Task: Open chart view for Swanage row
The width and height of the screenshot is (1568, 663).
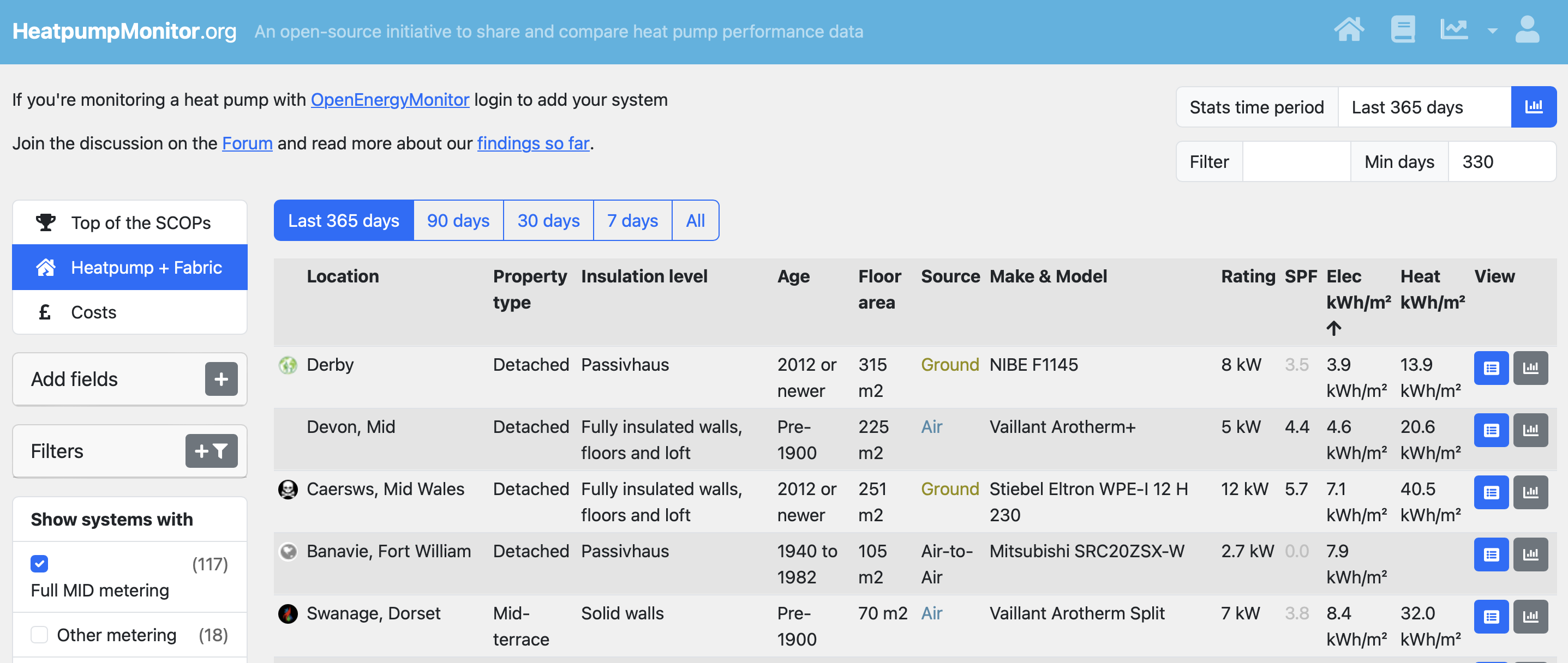Action: click(1530, 616)
